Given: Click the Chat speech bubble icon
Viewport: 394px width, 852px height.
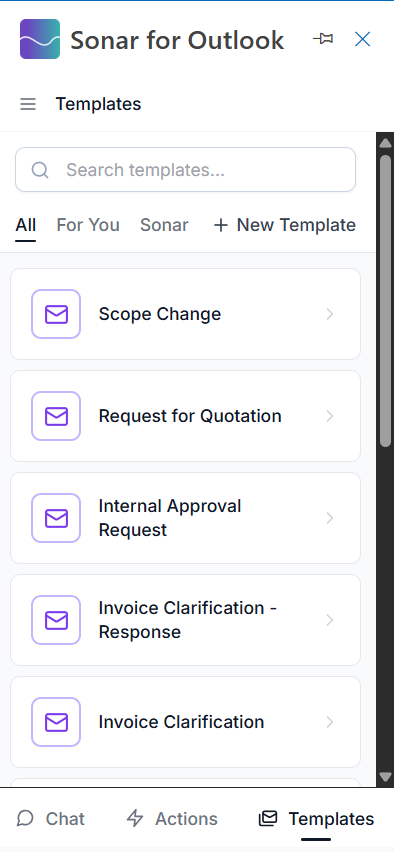Looking at the screenshot, I should (26, 818).
